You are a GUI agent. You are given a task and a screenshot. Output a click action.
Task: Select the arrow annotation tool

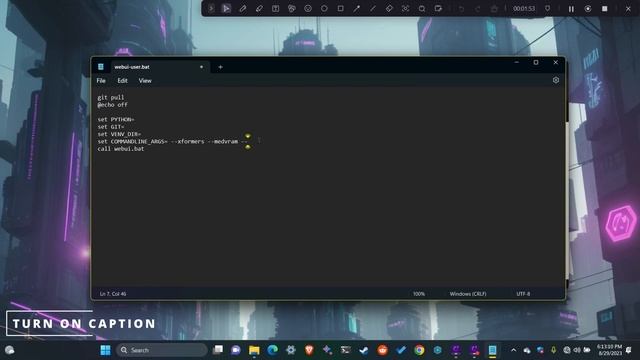(356, 9)
